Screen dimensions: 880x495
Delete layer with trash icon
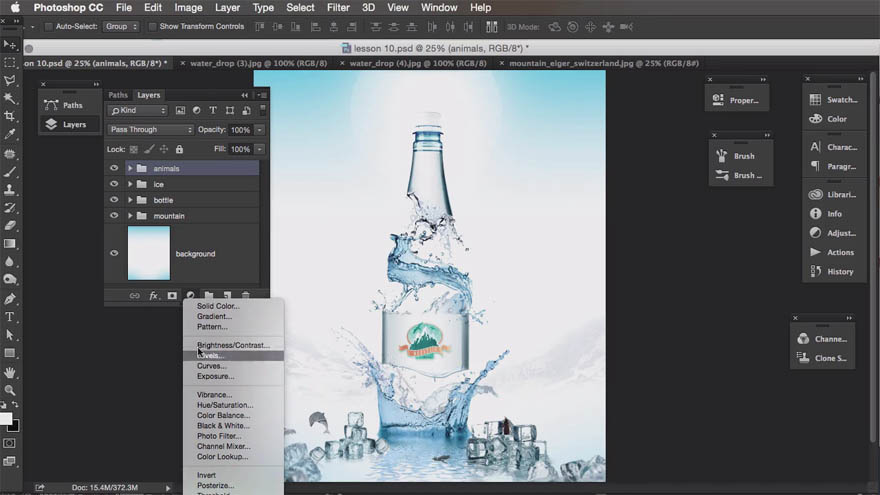click(x=245, y=296)
